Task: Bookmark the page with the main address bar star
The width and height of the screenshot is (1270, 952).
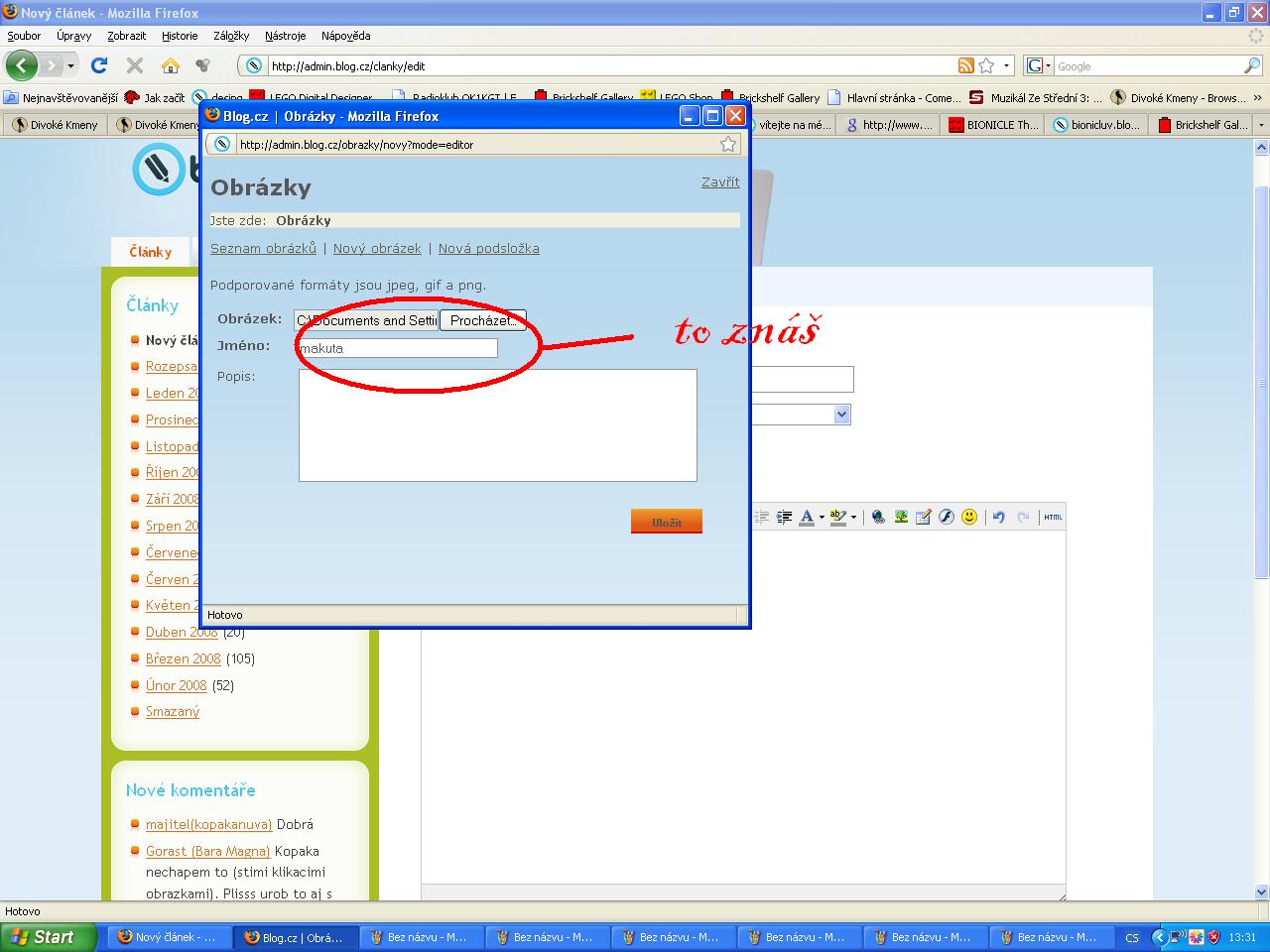Action: [x=986, y=65]
